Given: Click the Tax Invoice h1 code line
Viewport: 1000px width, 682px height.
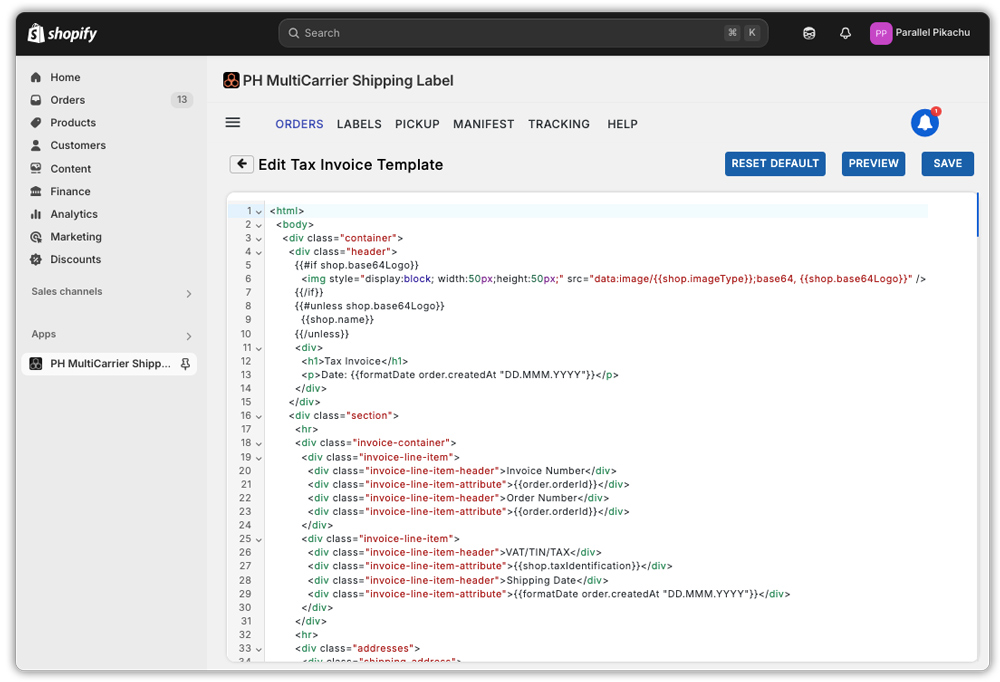Looking at the screenshot, I should click(x=355, y=361).
